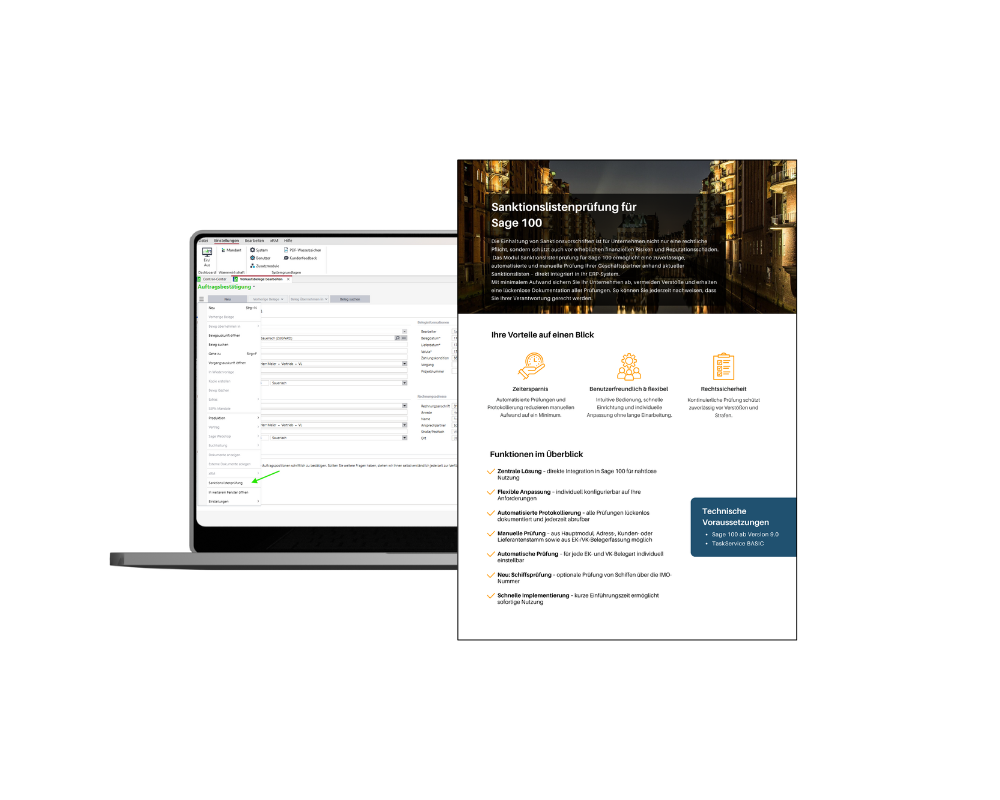This screenshot has width=1000, height=800.
Task: Select Sanktionslistenprüfung in the context menu
Action: point(226,482)
